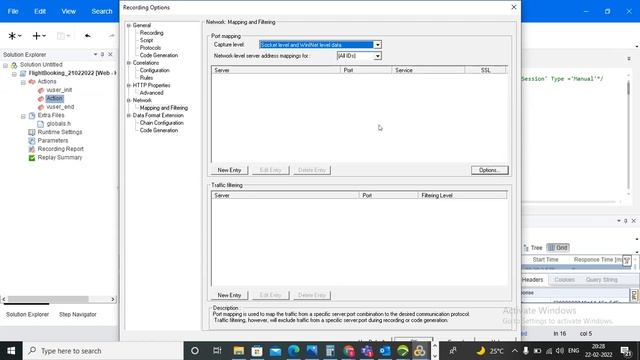The width and height of the screenshot is (640, 360).
Task: Click the taskbar search box
Action: 104,351
